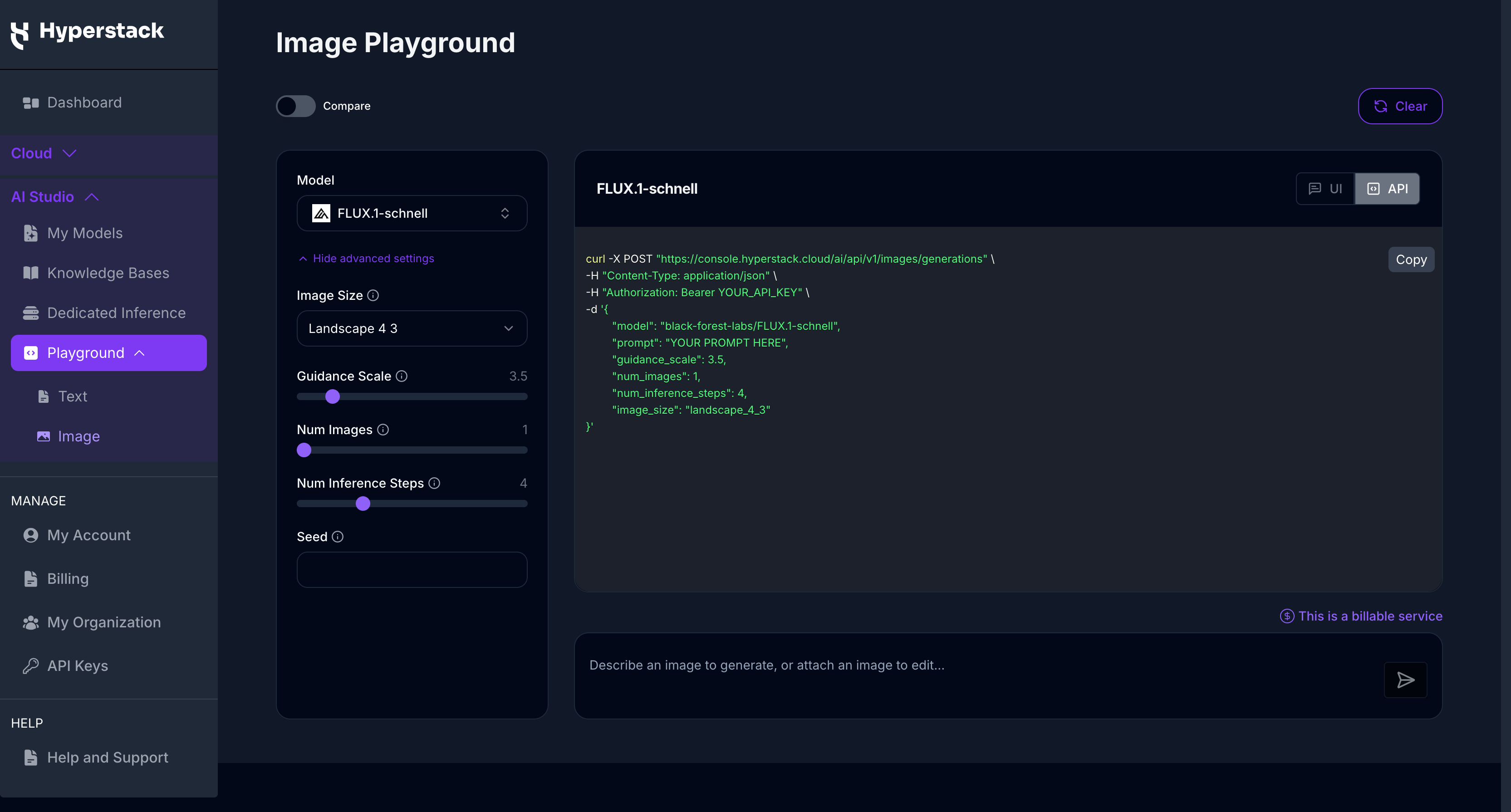Open the Text playground

72,396
